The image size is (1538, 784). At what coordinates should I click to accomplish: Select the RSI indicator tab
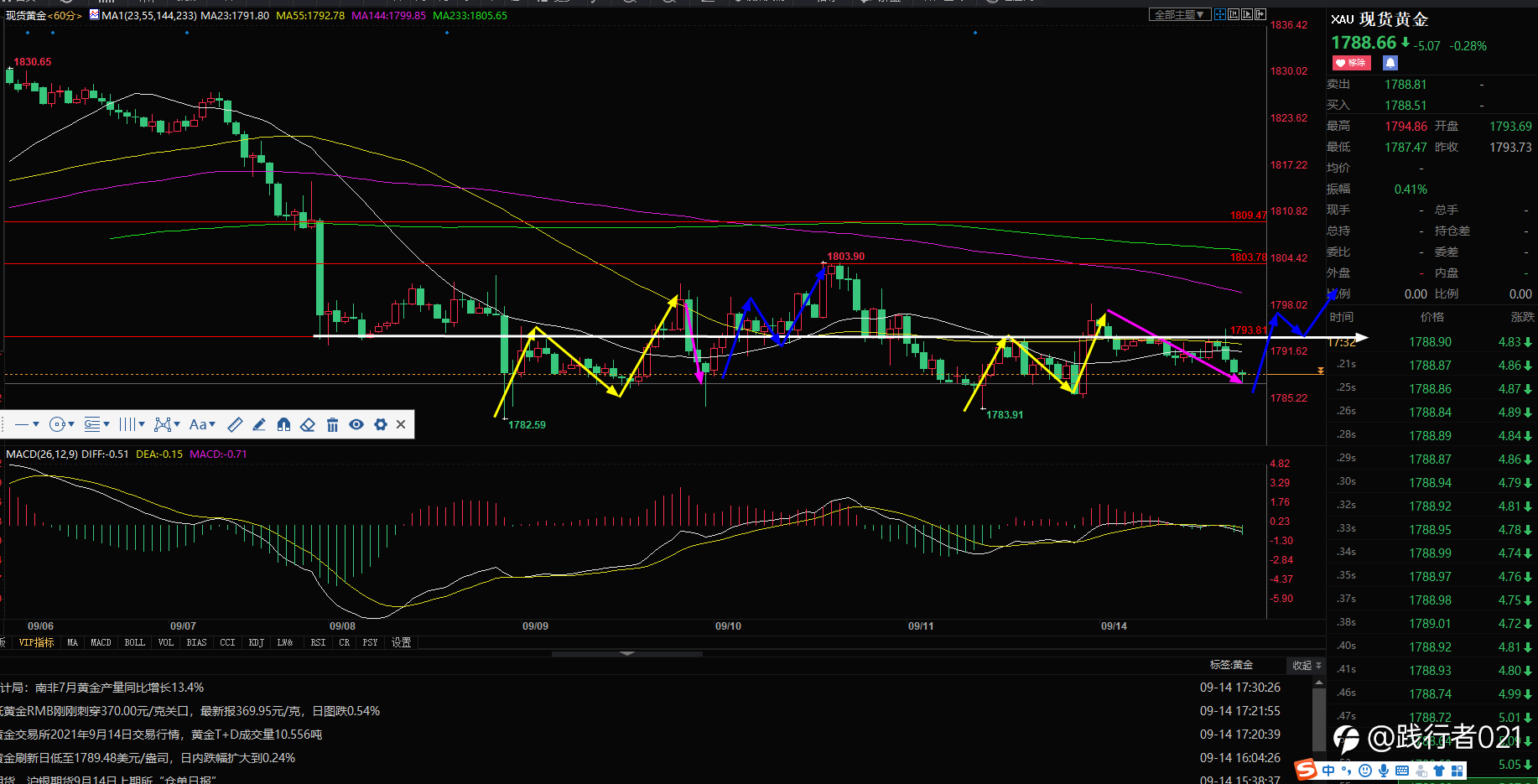click(318, 642)
